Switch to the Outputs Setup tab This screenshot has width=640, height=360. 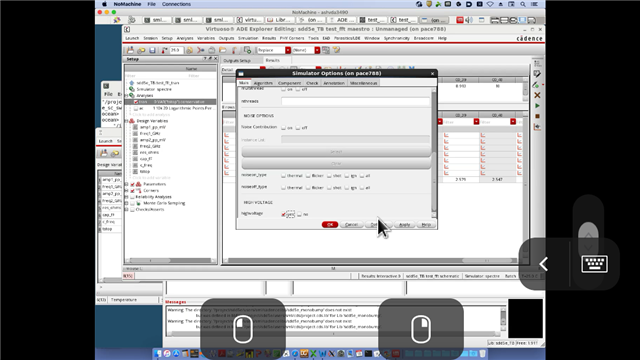point(237,60)
